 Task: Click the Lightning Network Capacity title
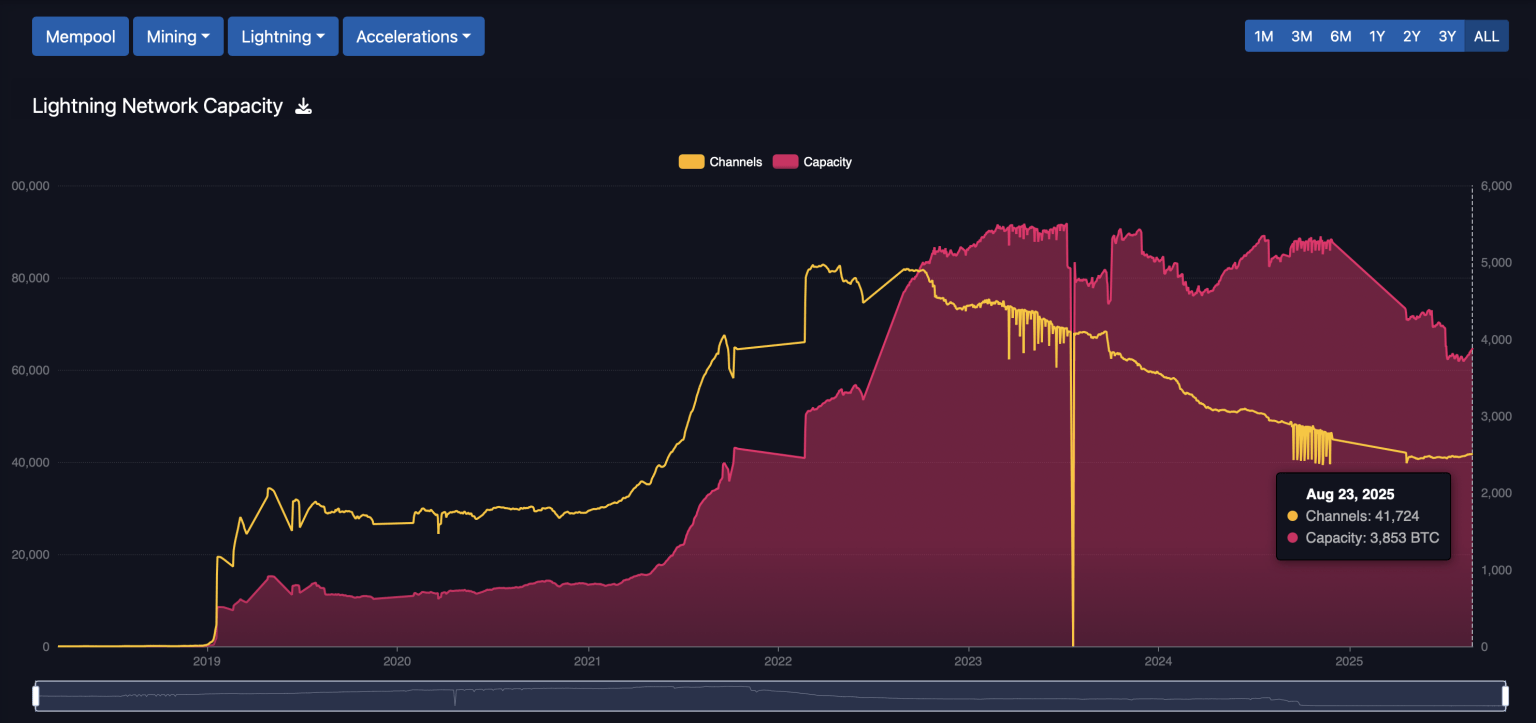click(x=157, y=105)
